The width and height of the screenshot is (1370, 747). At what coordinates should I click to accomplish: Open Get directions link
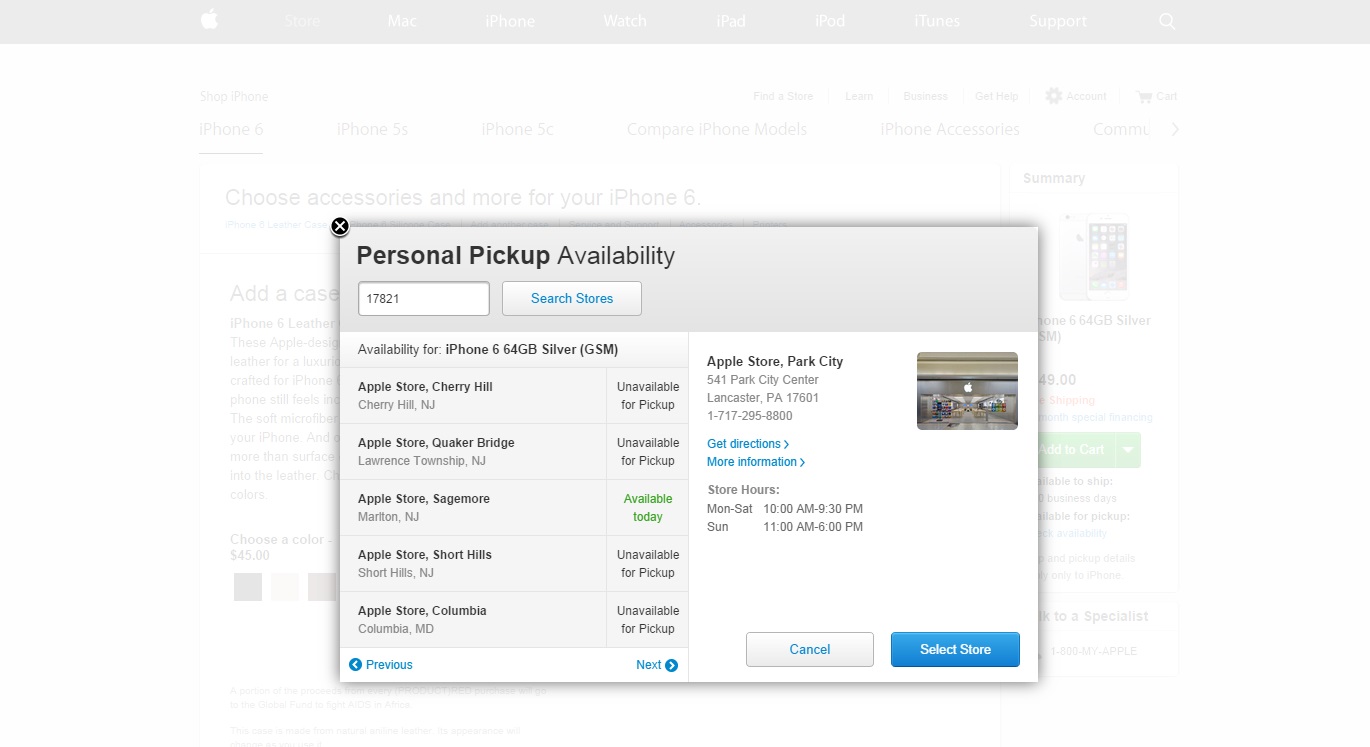point(747,444)
